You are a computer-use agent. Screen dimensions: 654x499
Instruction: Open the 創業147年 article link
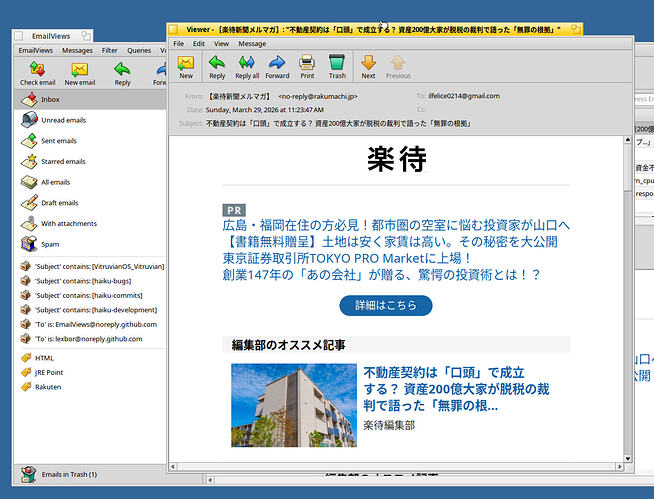pyautogui.click(x=381, y=275)
